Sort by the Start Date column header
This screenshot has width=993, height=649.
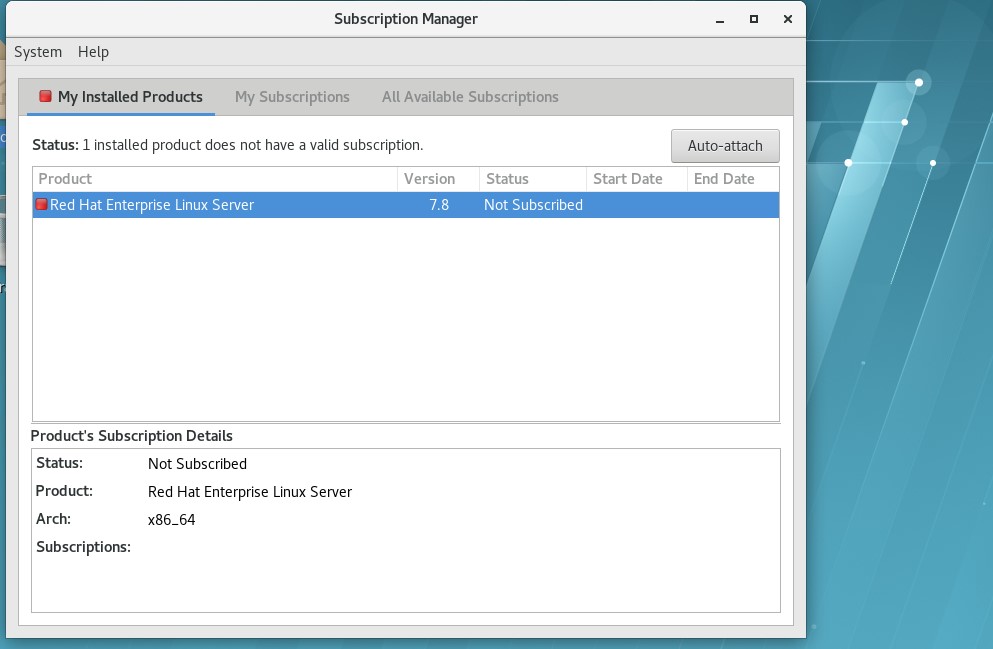(x=636, y=179)
